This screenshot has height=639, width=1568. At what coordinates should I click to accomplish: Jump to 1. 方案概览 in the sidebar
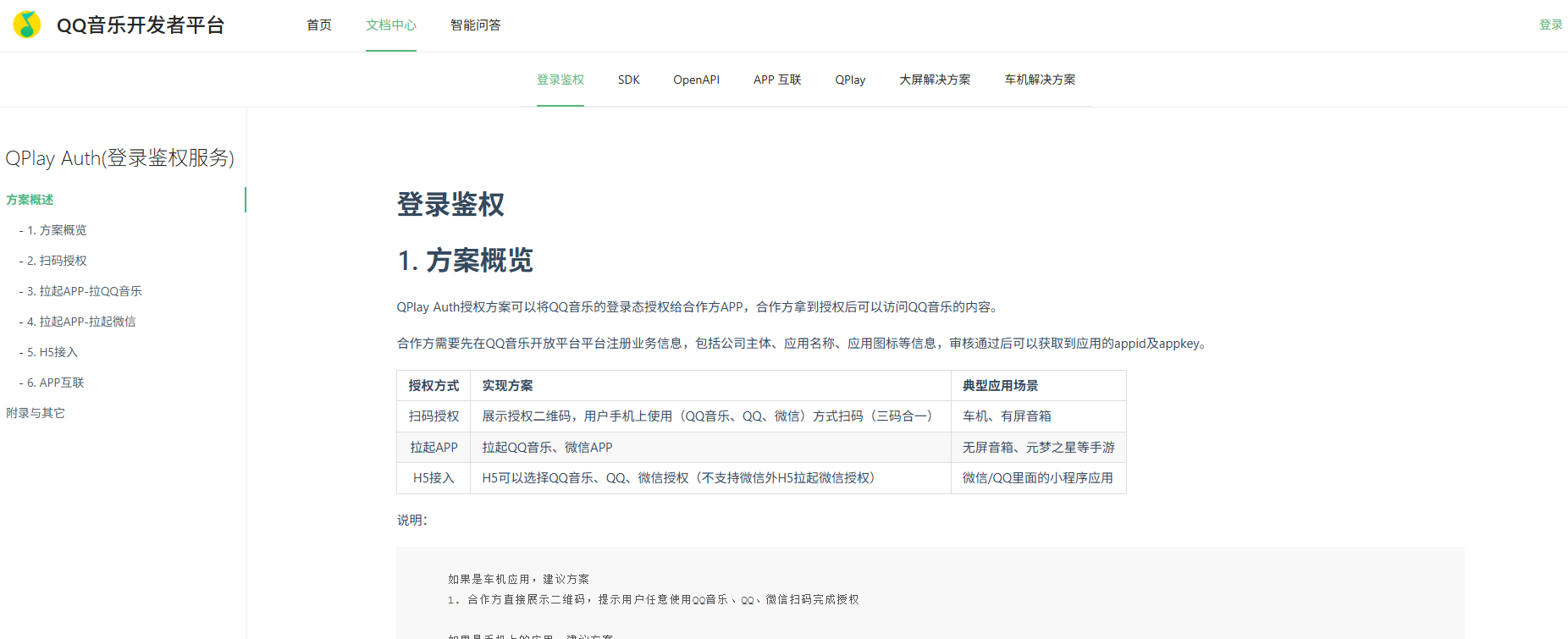(52, 230)
